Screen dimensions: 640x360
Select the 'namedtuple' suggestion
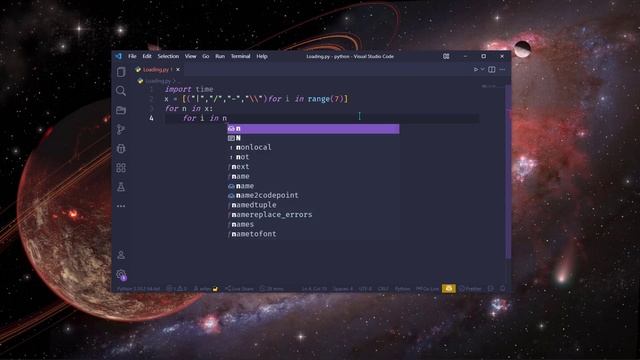(313, 205)
